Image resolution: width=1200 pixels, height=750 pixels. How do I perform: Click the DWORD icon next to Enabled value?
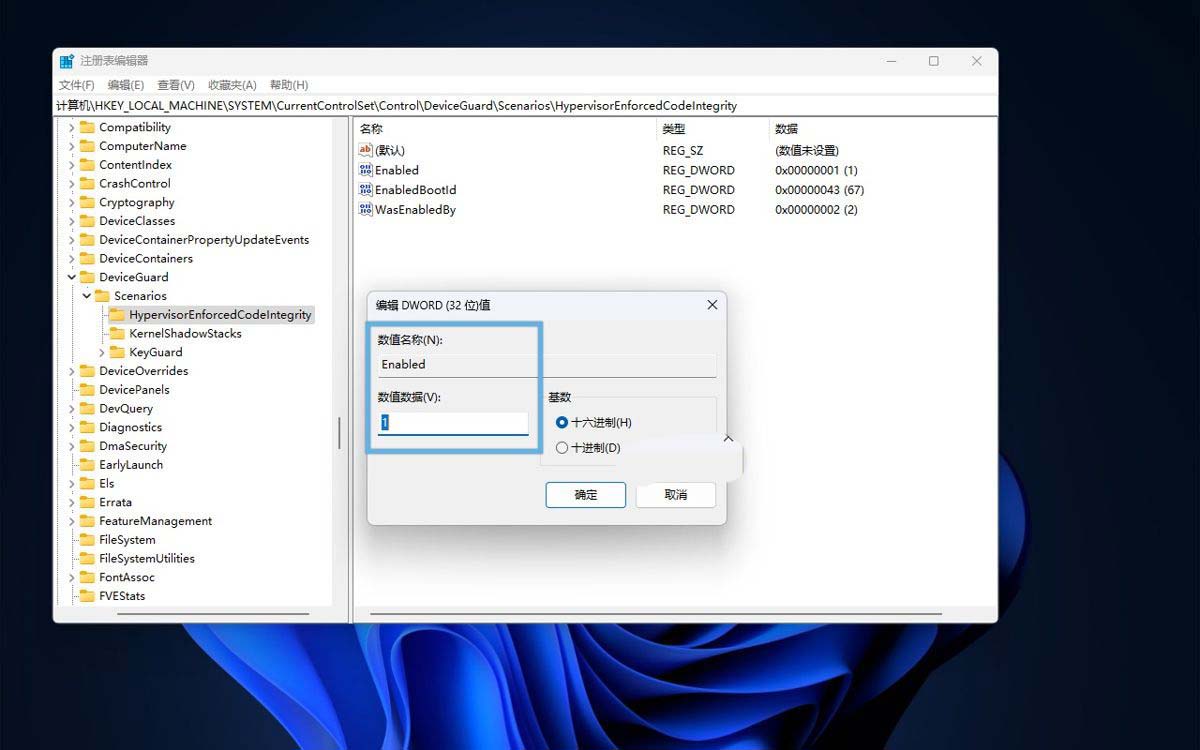click(366, 170)
